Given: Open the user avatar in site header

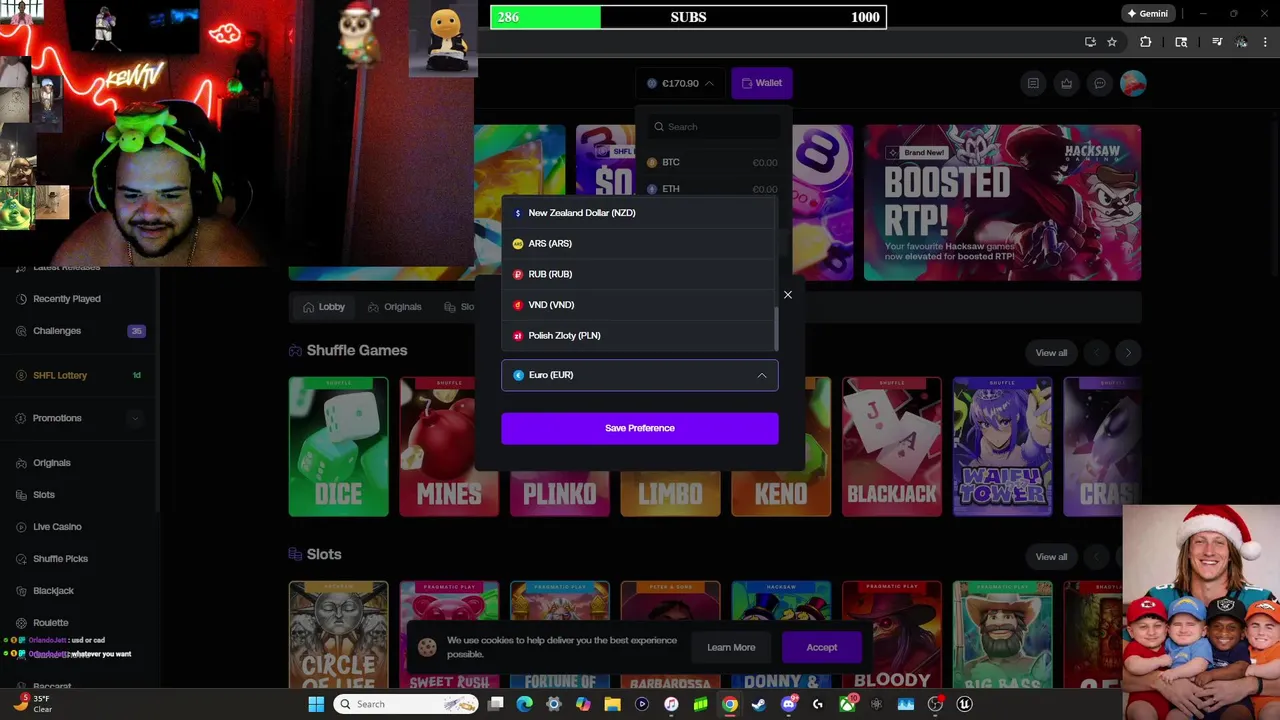Looking at the screenshot, I should tap(1133, 83).
